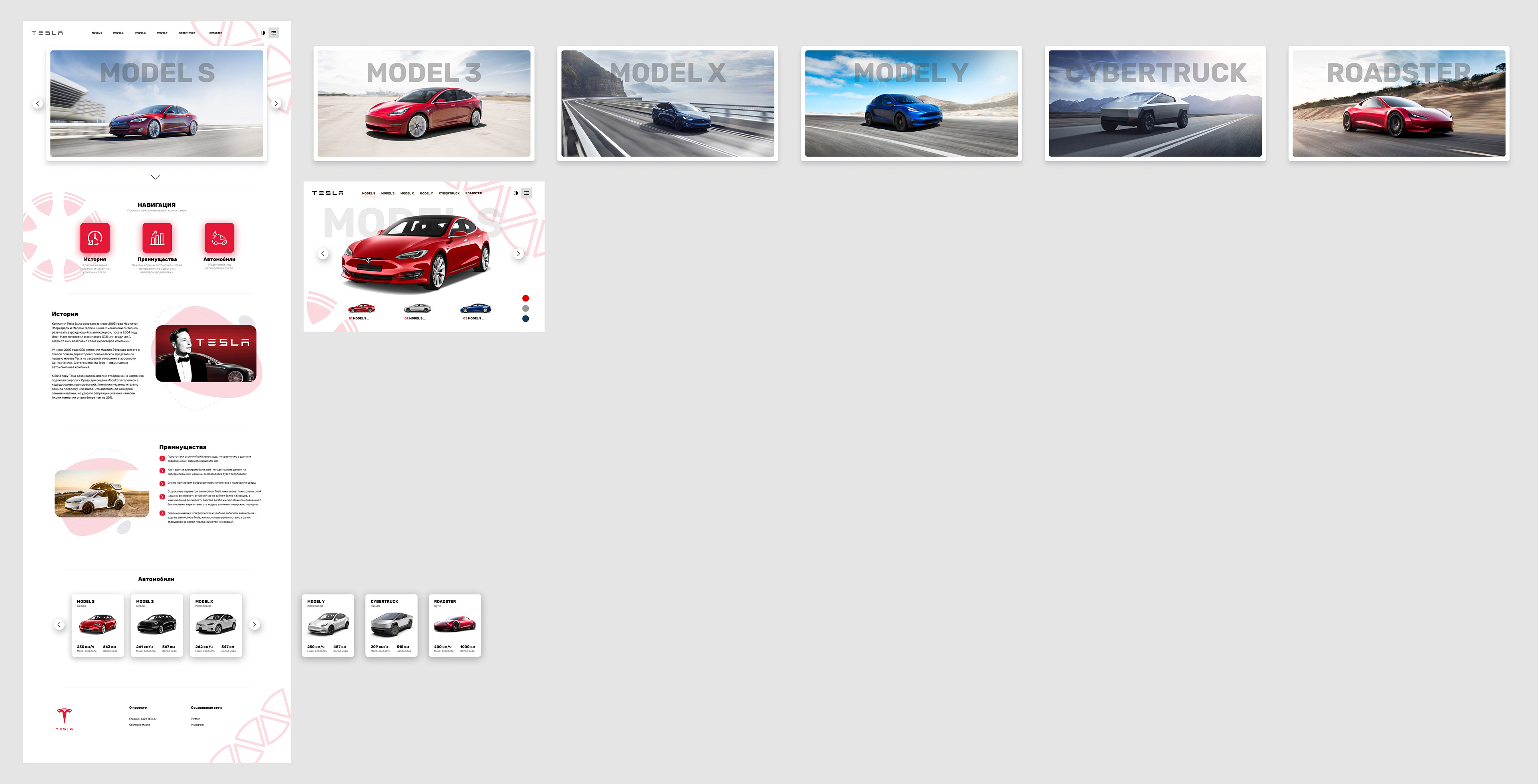Click the TESLA logo in the Model S detail page
1538x784 pixels.
(328, 193)
